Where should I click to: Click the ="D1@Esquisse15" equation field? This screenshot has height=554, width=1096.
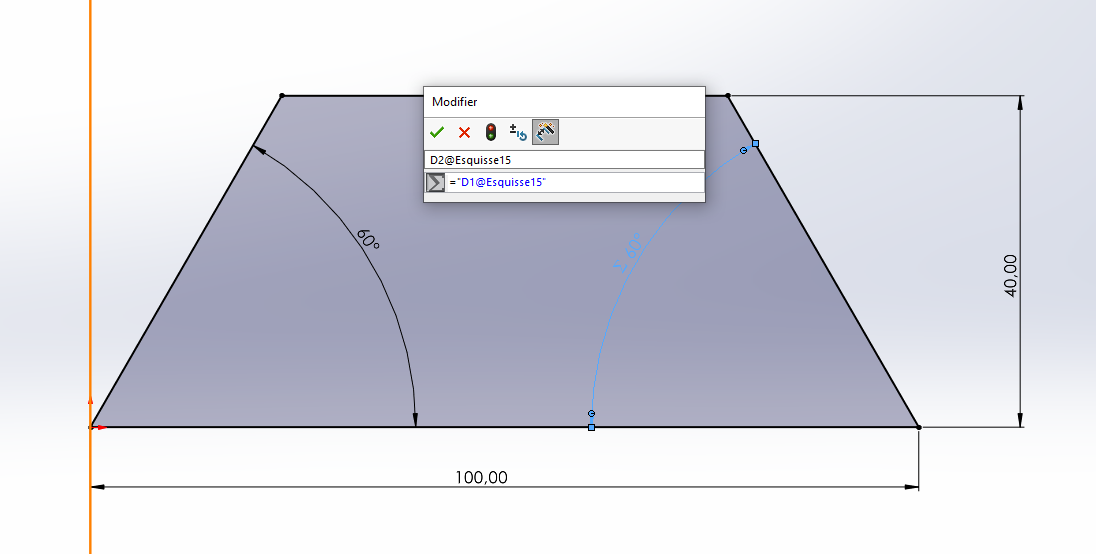pyautogui.click(x=575, y=182)
